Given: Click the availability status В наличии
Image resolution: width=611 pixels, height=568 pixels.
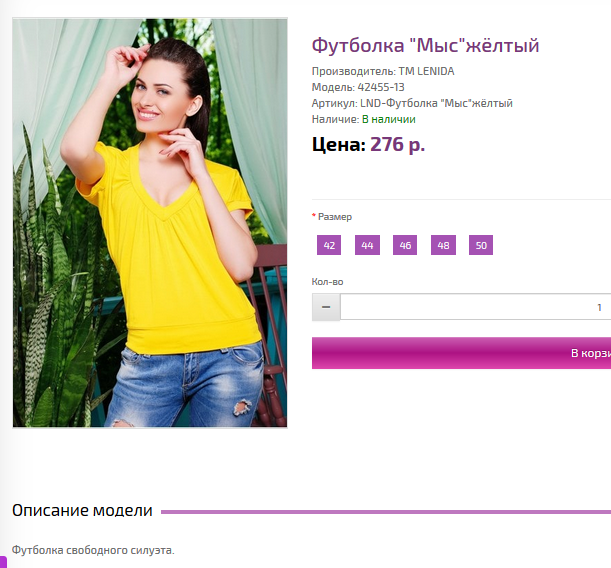Looking at the screenshot, I should click(389, 119).
